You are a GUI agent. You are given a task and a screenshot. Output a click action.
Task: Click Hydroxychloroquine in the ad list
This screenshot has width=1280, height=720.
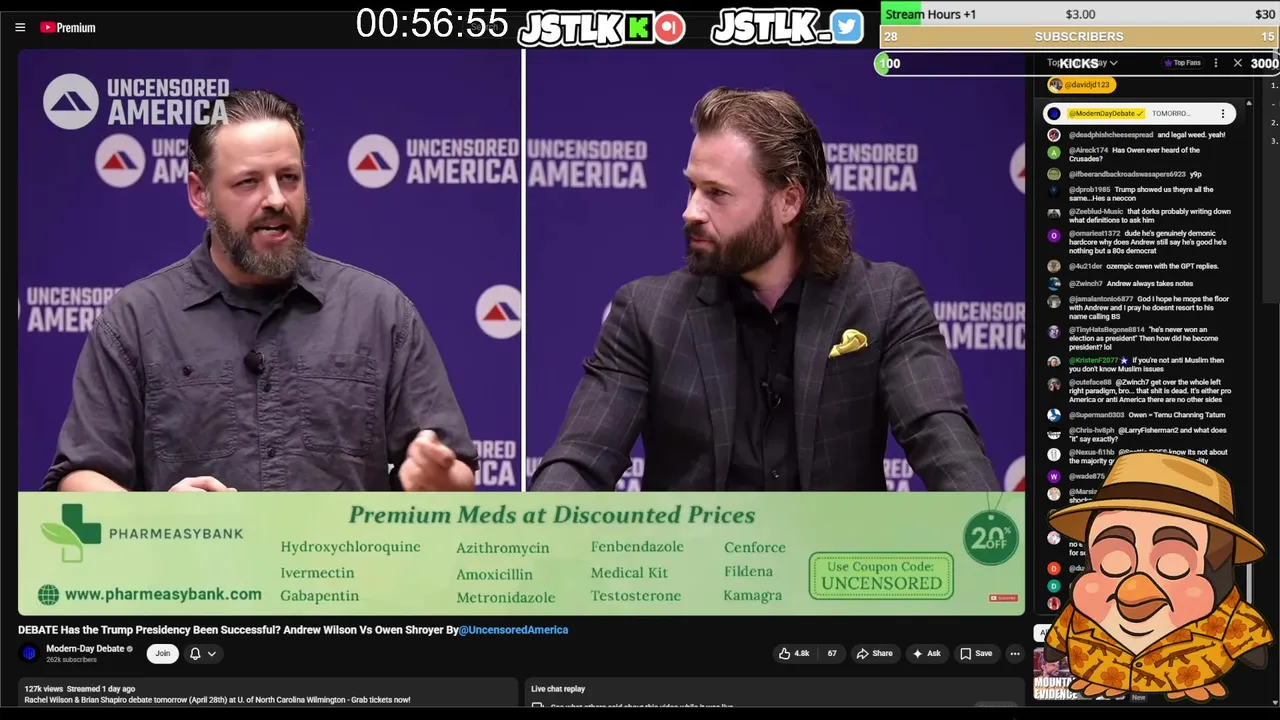coord(350,547)
